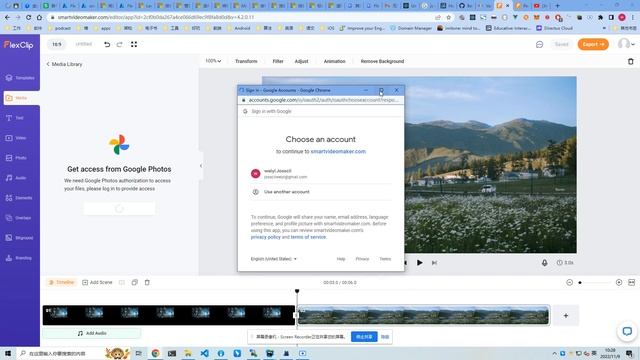Viewport: 640px width, 360px height.
Task: Select Use another account
Action: [x=321, y=192]
